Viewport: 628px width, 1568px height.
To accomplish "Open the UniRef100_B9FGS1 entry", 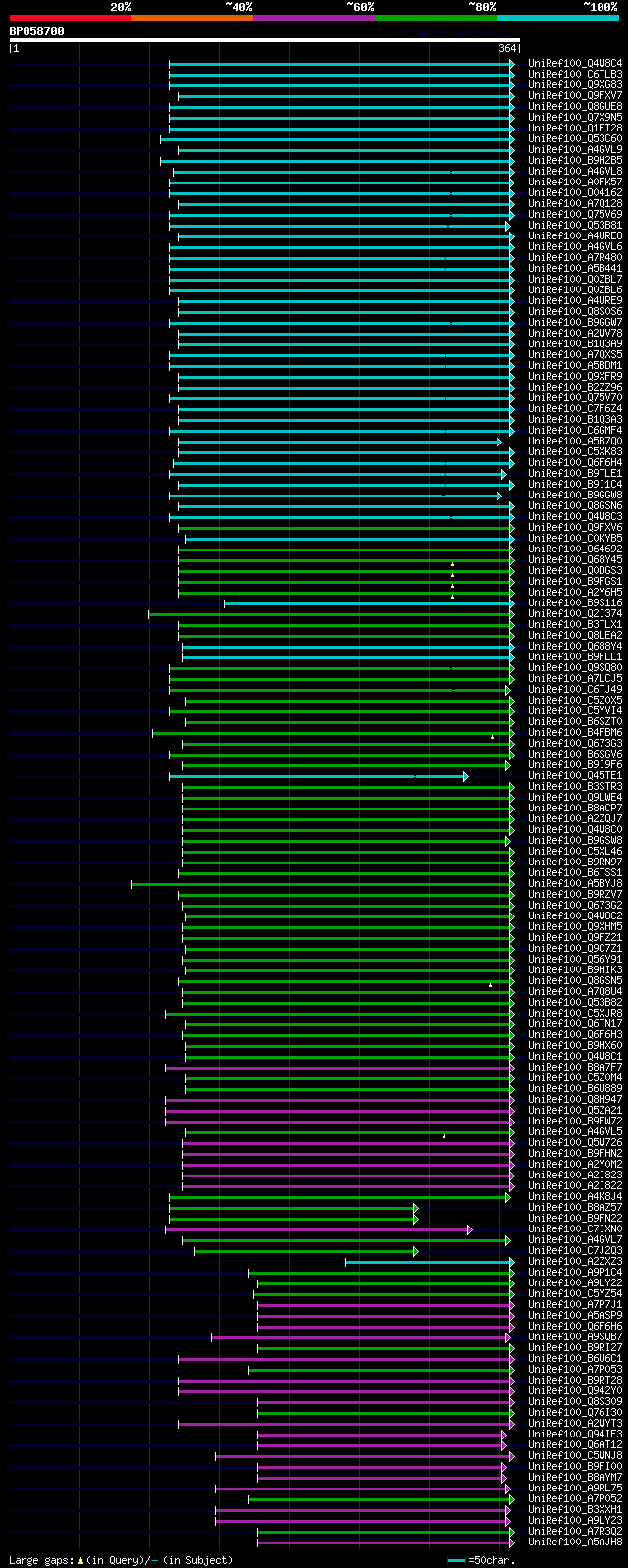I will pyautogui.click(x=575, y=581).
